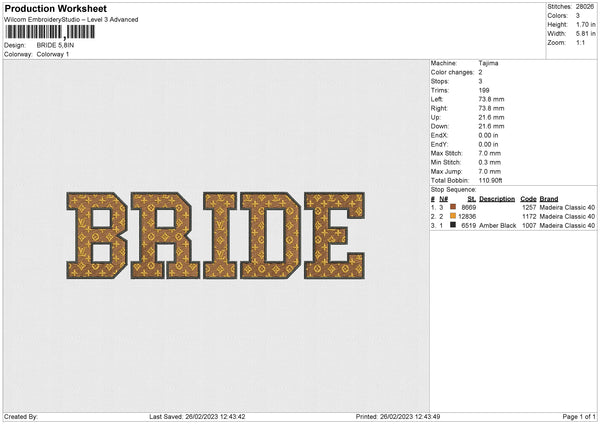600x424 pixels.
Task: Click the 'Color changes:' label
Action: pos(452,72)
